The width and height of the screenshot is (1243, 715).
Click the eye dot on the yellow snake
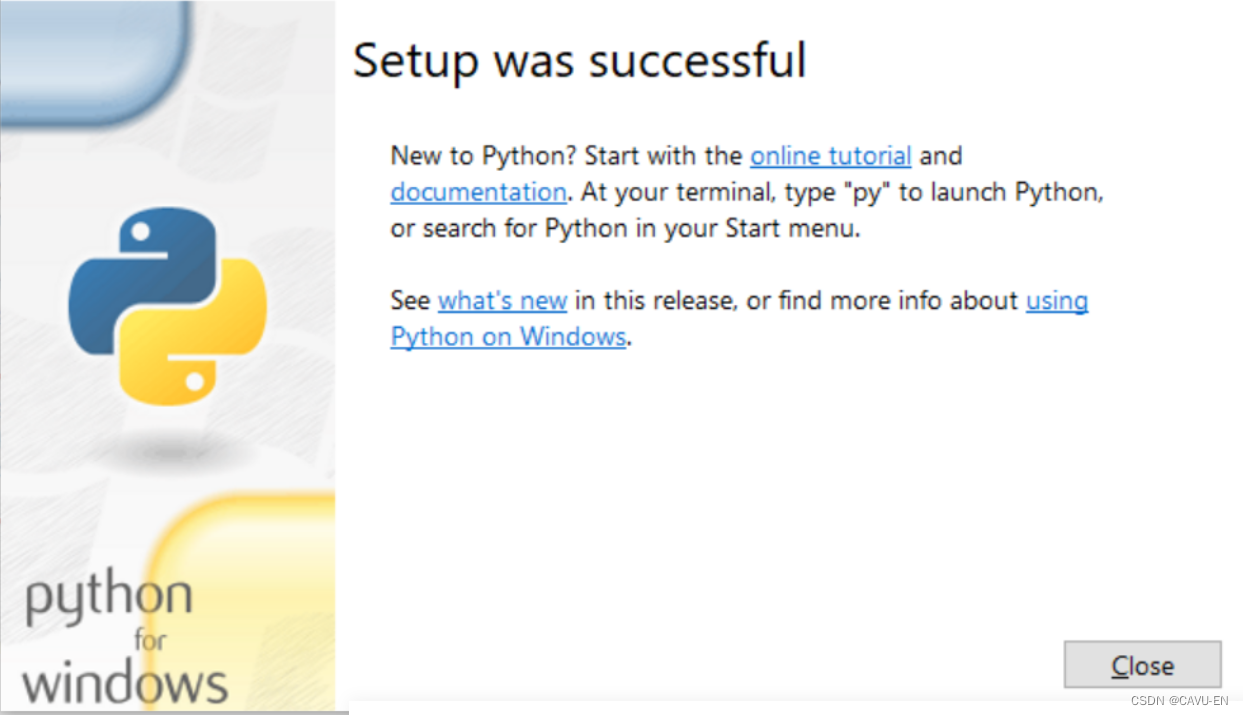[x=196, y=380]
